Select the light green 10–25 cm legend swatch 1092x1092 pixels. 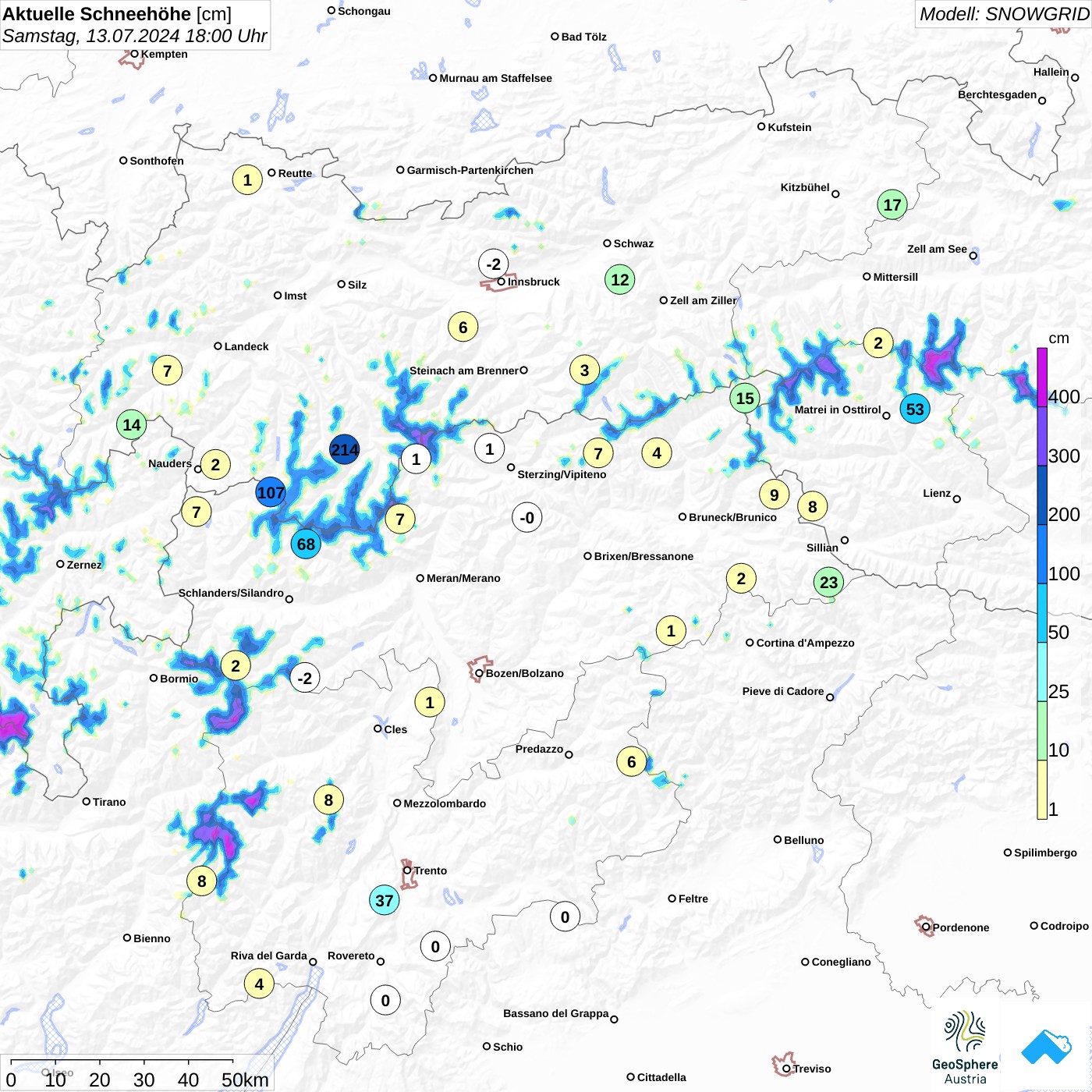point(1042,731)
